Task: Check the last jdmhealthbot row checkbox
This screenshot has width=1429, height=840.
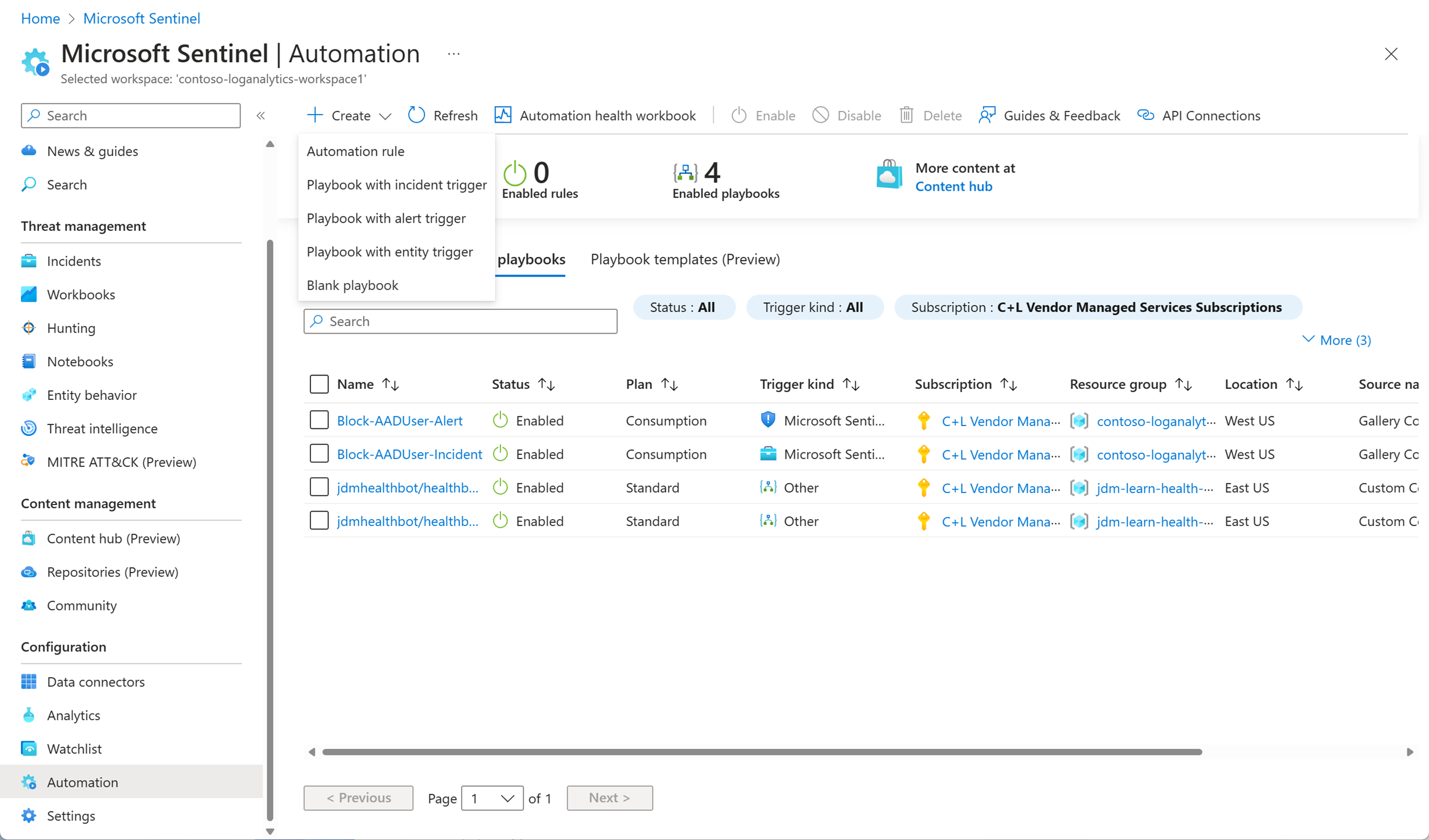Action: [x=319, y=521]
